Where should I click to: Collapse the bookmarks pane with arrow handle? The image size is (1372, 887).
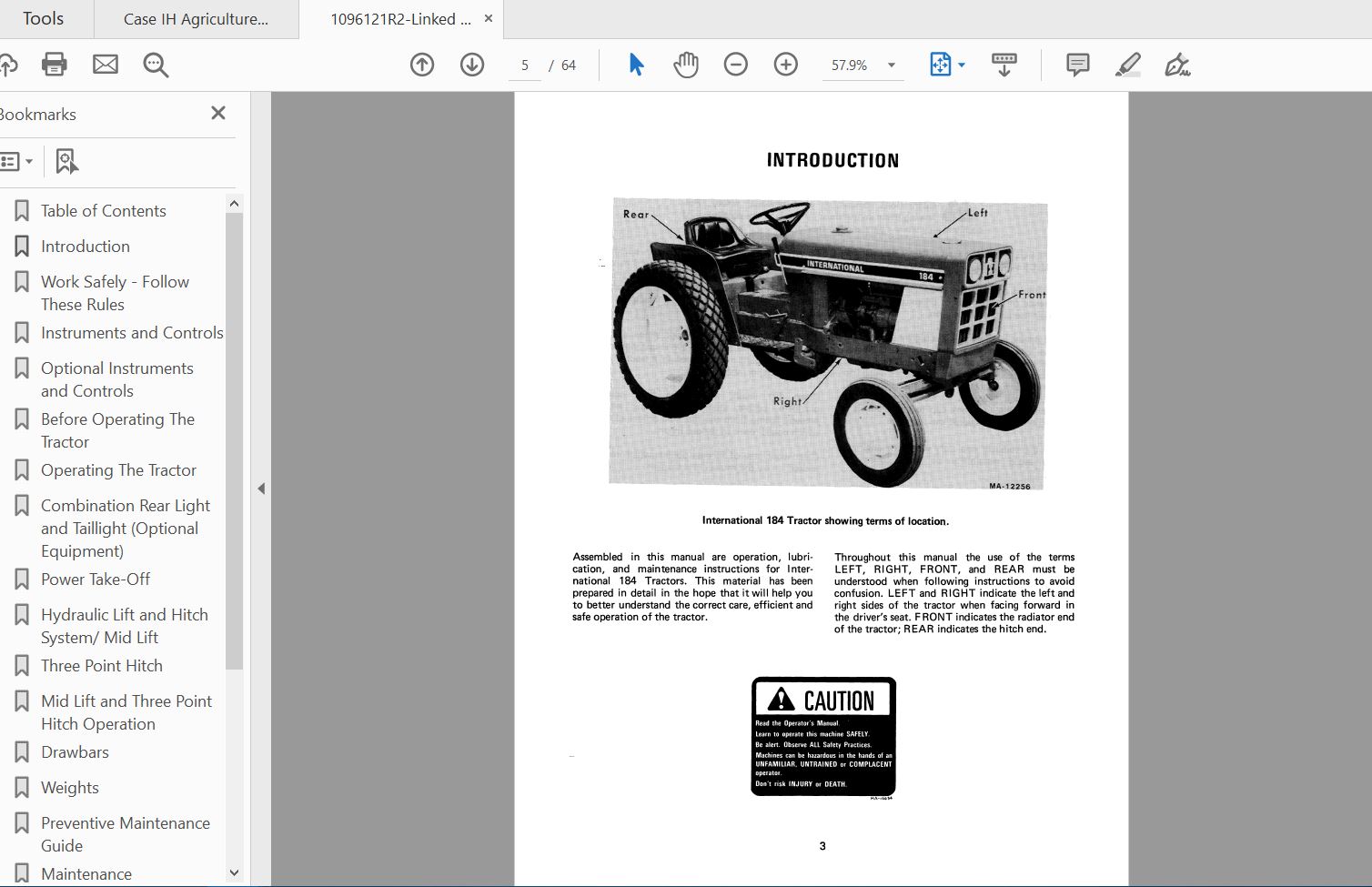(x=261, y=489)
